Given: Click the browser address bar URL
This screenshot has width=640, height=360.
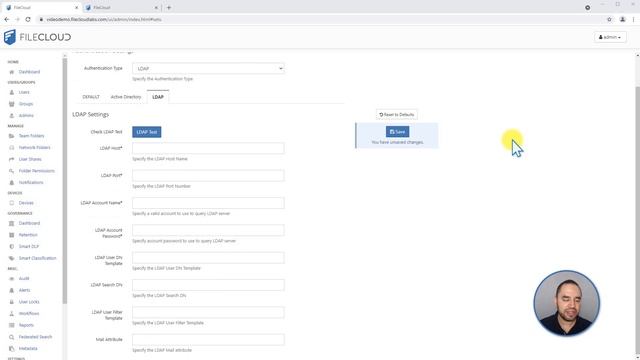Looking at the screenshot, I should [x=104, y=19].
